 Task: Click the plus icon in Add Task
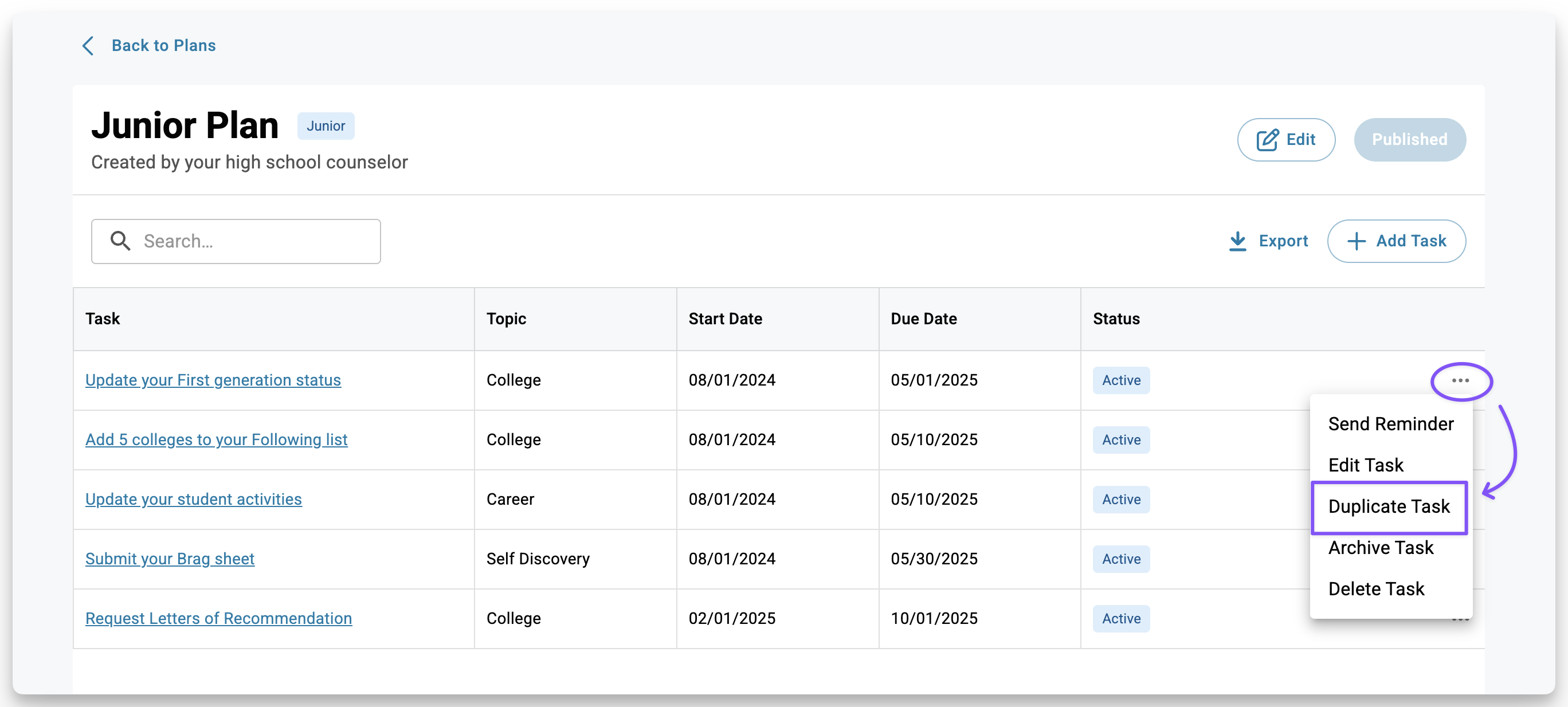click(x=1356, y=241)
